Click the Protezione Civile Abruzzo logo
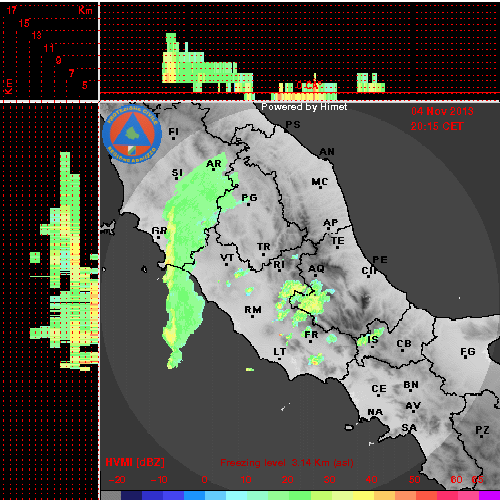Image resolution: width=500 pixels, height=500 pixels. (132, 135)
